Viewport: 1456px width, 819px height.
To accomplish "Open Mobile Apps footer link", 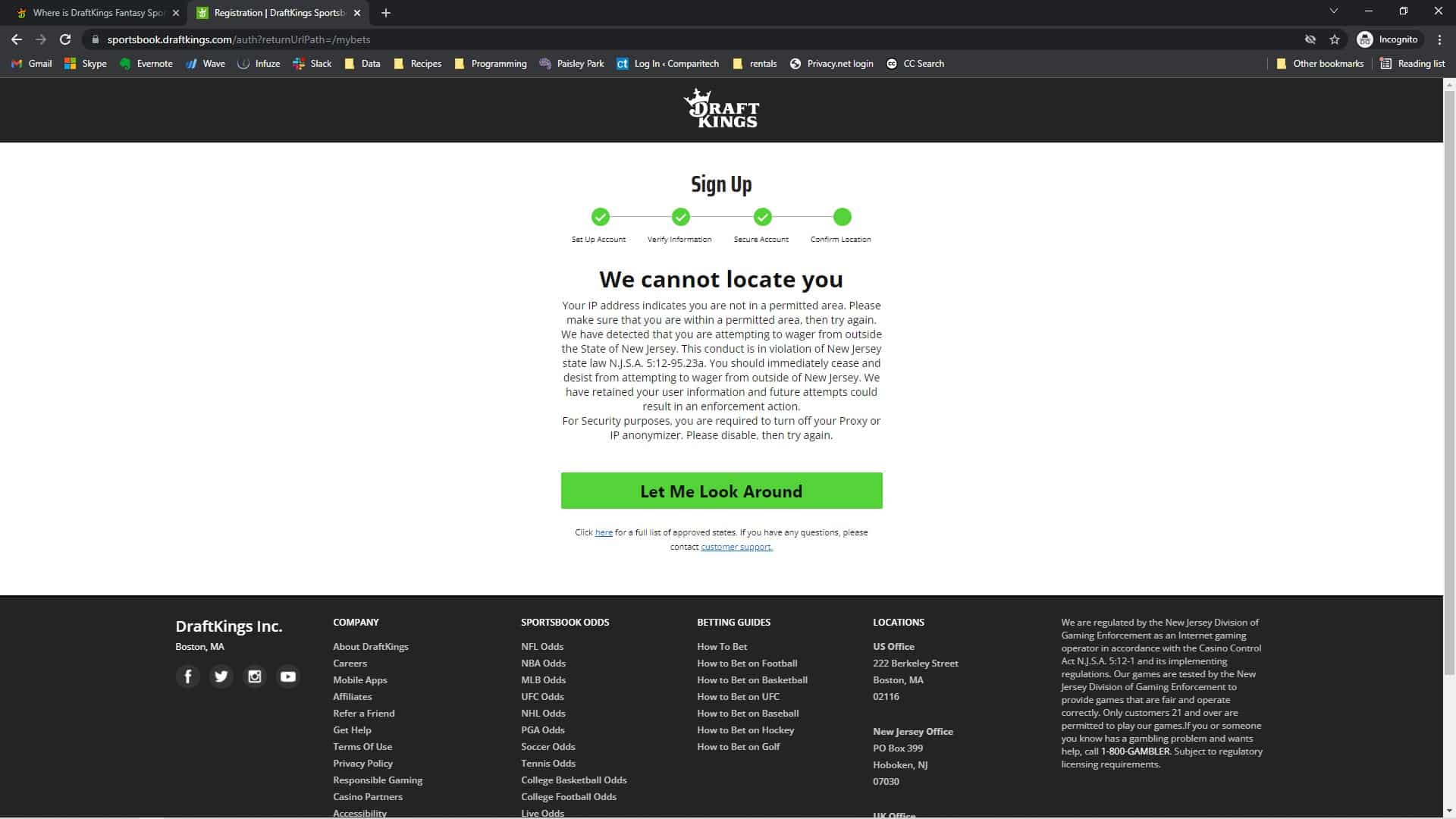I will [360, 680].
